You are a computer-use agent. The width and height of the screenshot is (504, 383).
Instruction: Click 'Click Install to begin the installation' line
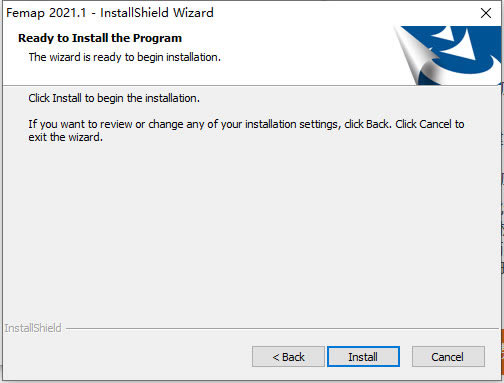(114, 98)
